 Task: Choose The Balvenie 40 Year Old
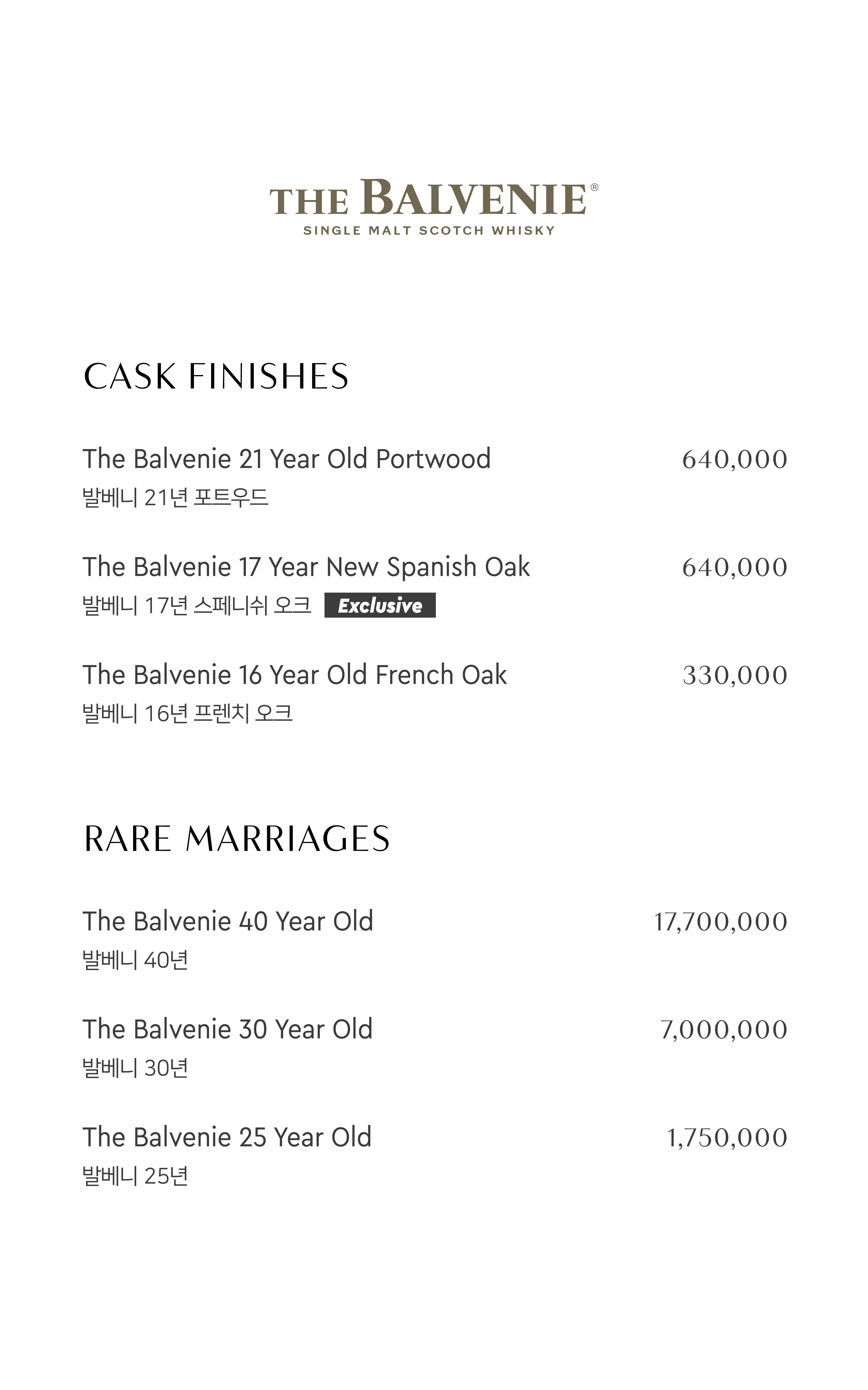click(228, 921)
